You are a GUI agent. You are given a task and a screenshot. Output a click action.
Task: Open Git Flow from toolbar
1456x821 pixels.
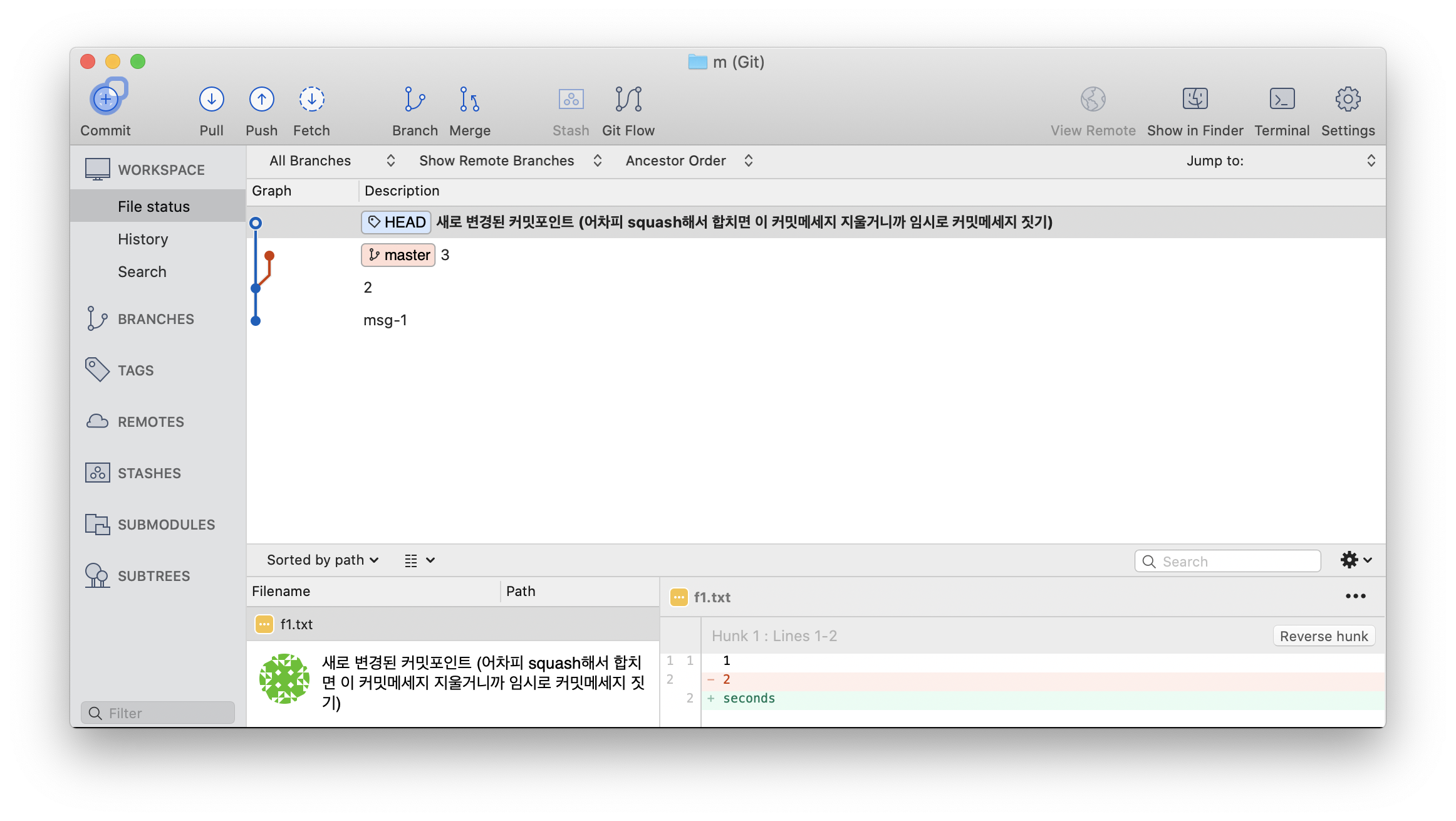[x=628, y=99]
